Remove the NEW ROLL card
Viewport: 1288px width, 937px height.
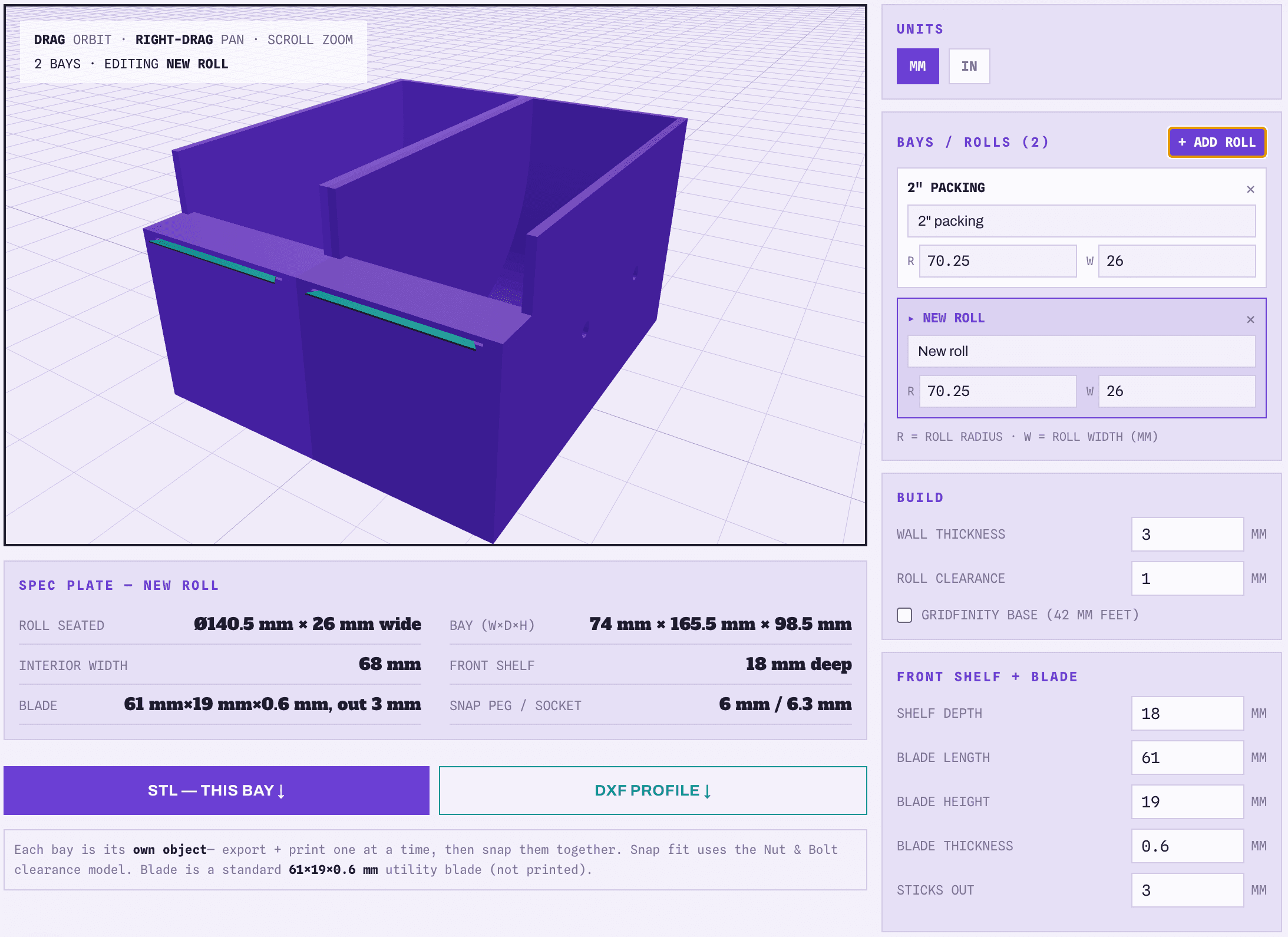(x=1250, y=319)
